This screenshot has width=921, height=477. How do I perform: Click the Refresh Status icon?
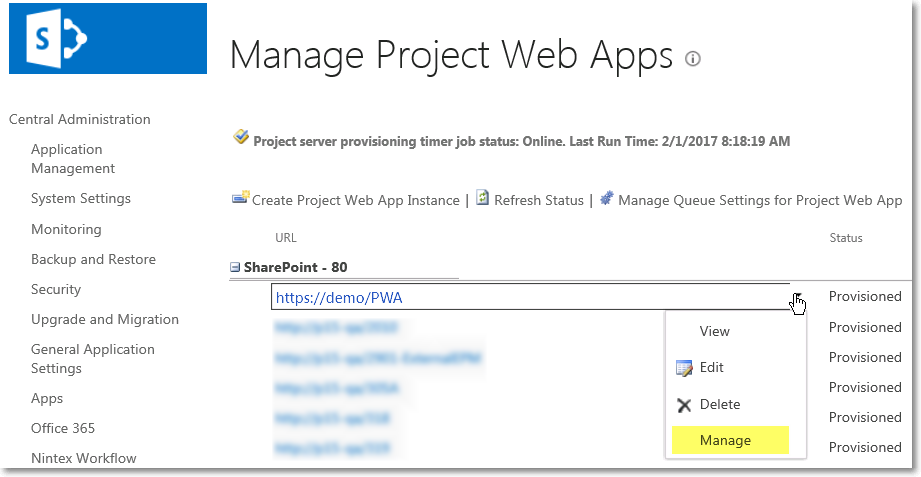click(x=482, y=198)
